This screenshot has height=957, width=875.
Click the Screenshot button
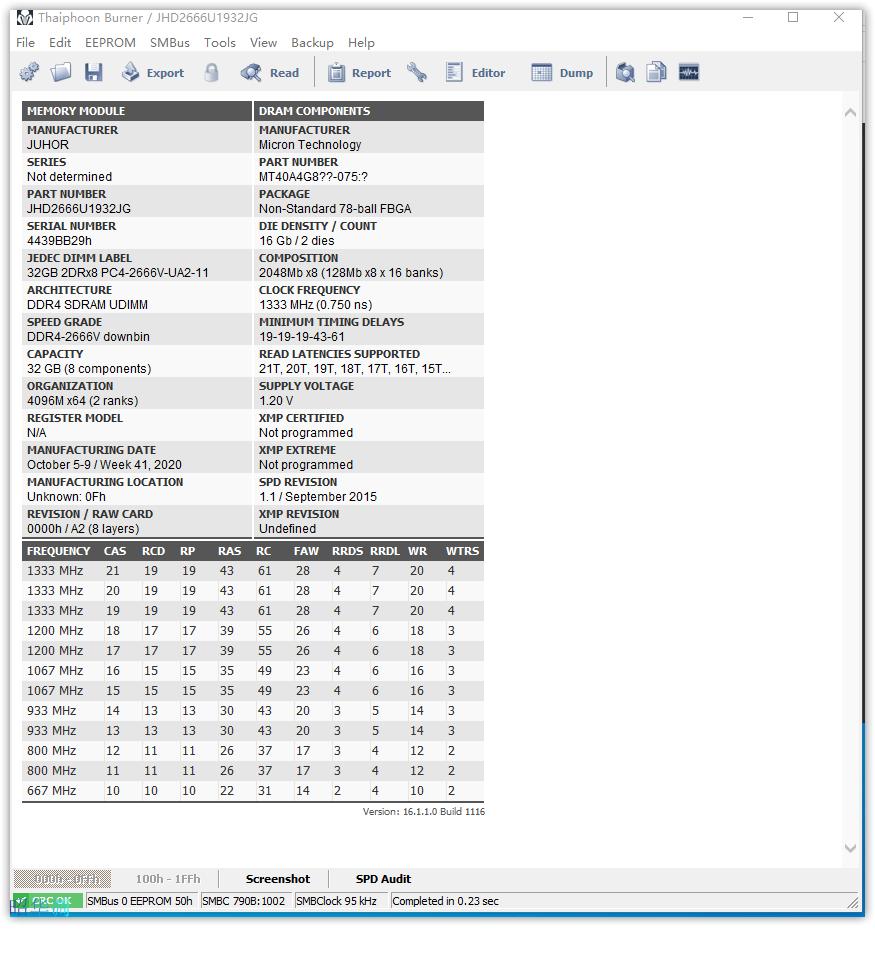pyautogui.click(x=277, y=879)
